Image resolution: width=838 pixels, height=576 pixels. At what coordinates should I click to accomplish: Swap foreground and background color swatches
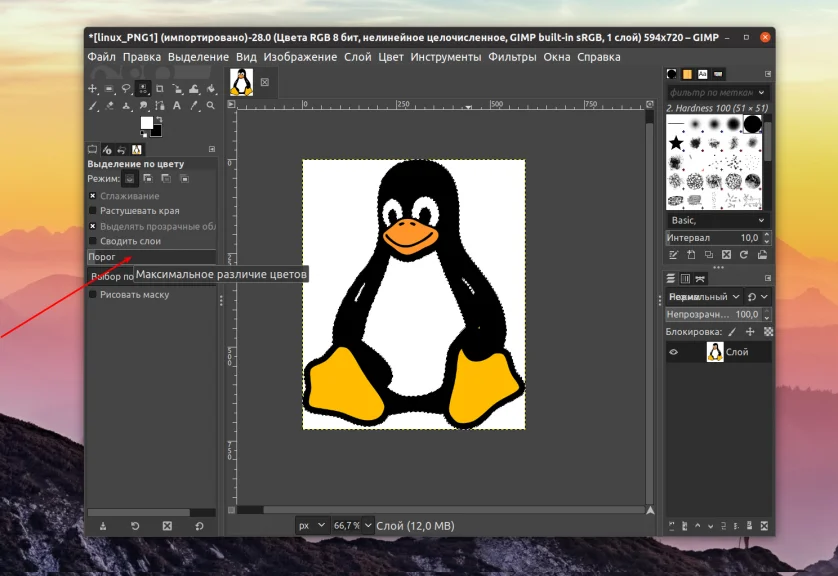(160, 119)
